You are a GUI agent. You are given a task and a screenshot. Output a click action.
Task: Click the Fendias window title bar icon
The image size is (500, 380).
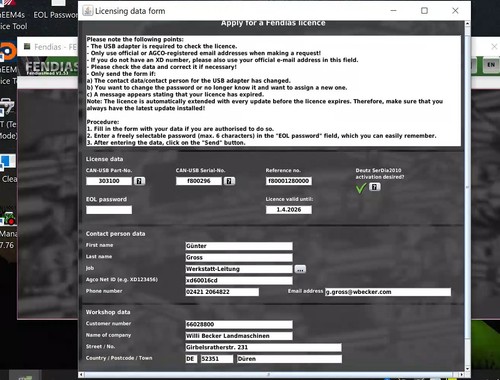coord(27,46)
